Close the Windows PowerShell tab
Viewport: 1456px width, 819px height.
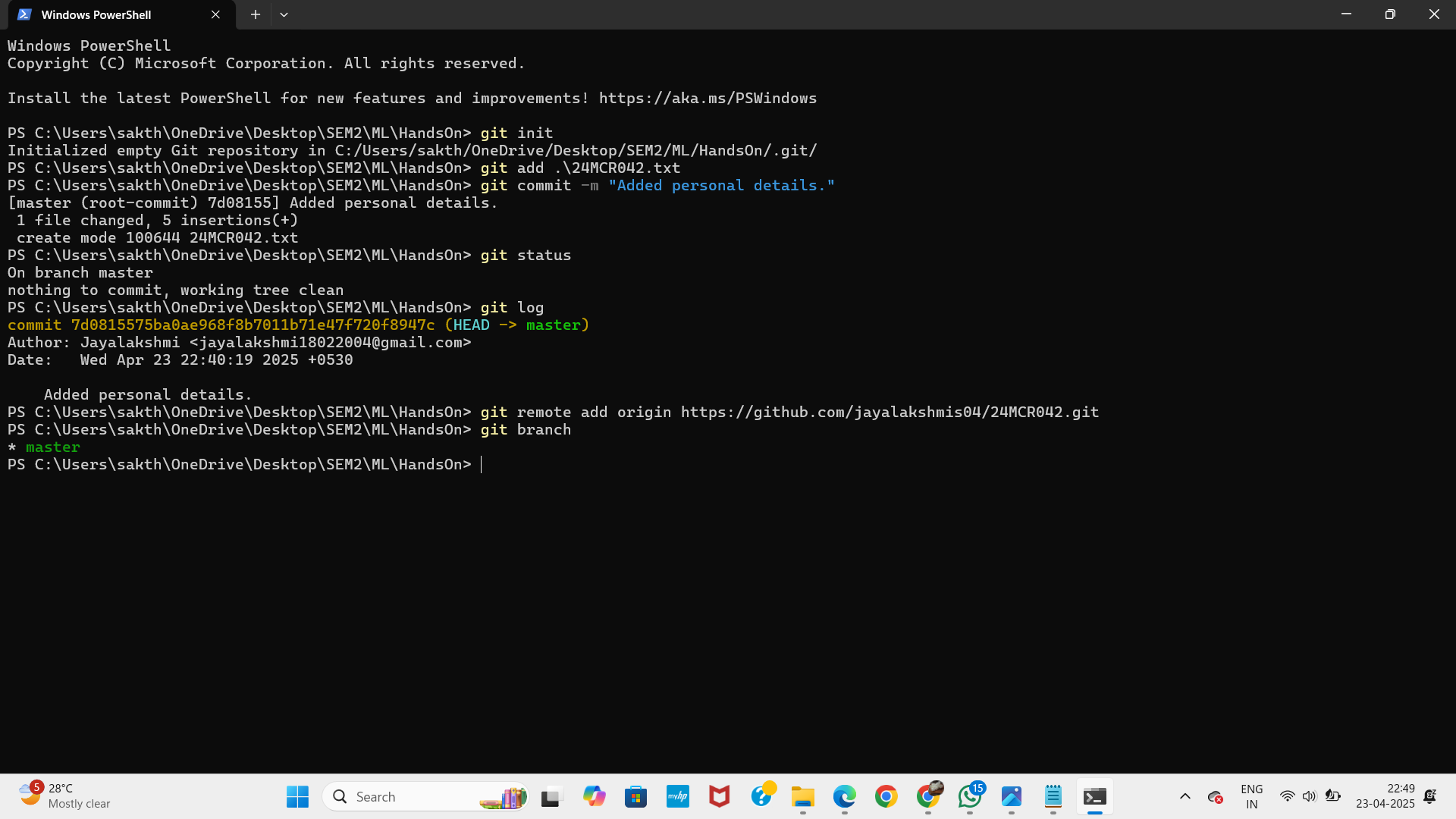pyautogui.click(x=215, y=14)
